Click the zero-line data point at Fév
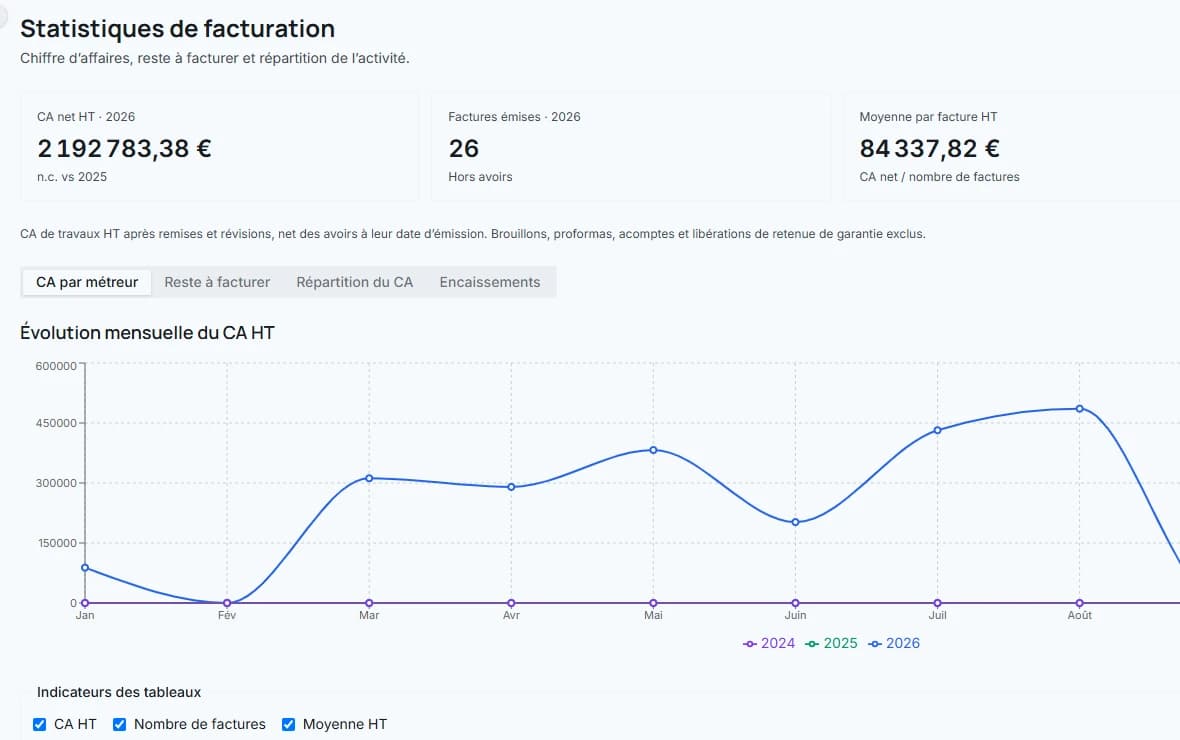 click(227, 603)
